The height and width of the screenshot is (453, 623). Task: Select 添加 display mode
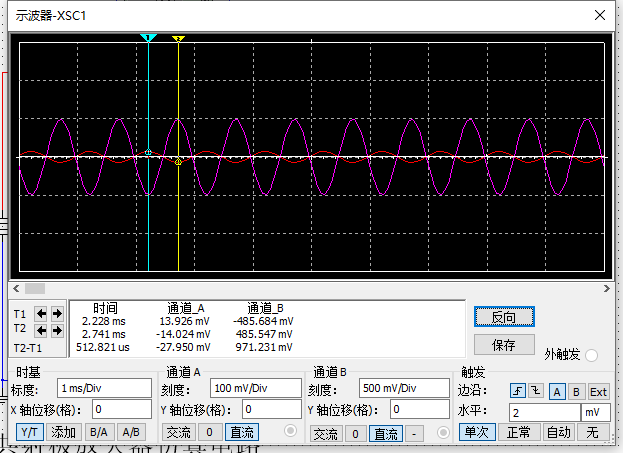64,432
